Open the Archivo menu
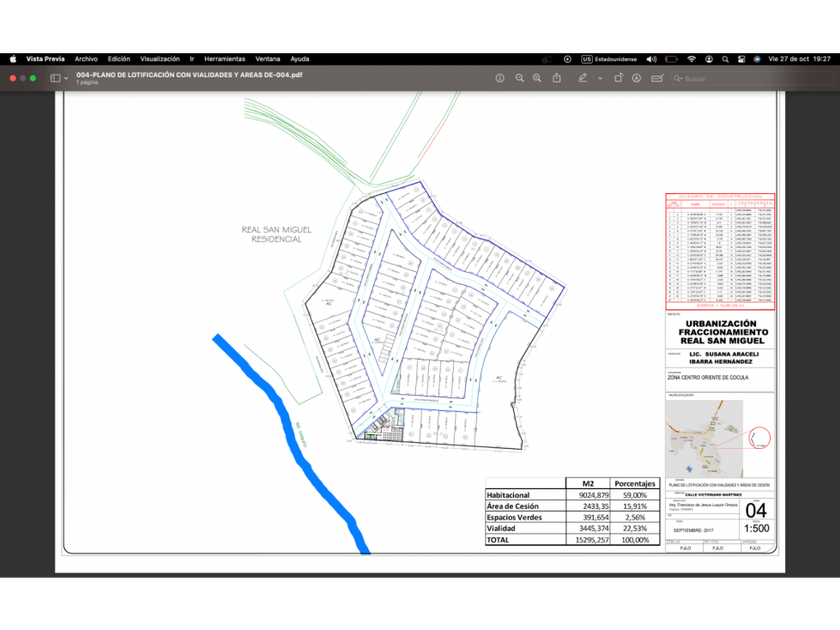 (86, 59)
